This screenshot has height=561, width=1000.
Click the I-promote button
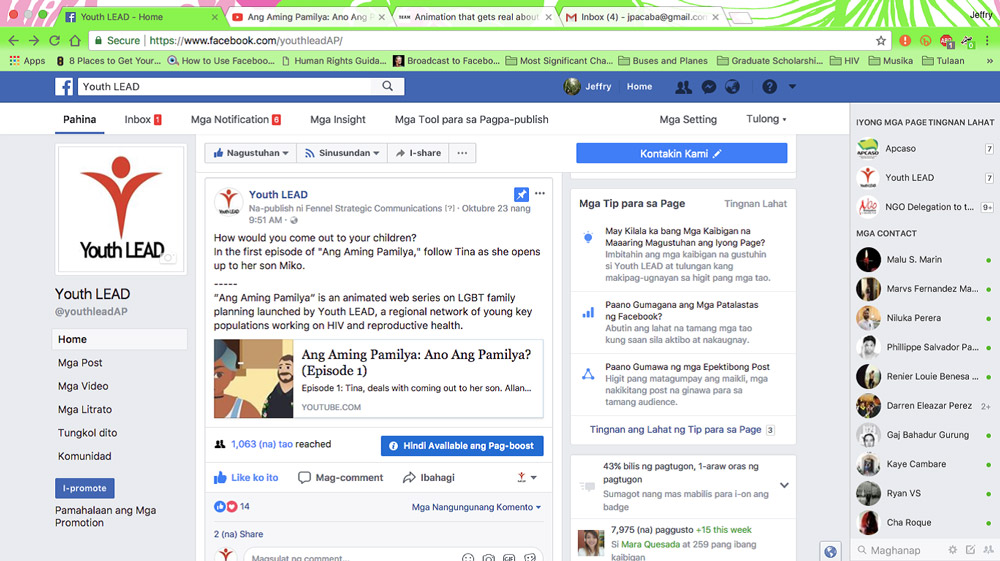(x=85, y=488)
